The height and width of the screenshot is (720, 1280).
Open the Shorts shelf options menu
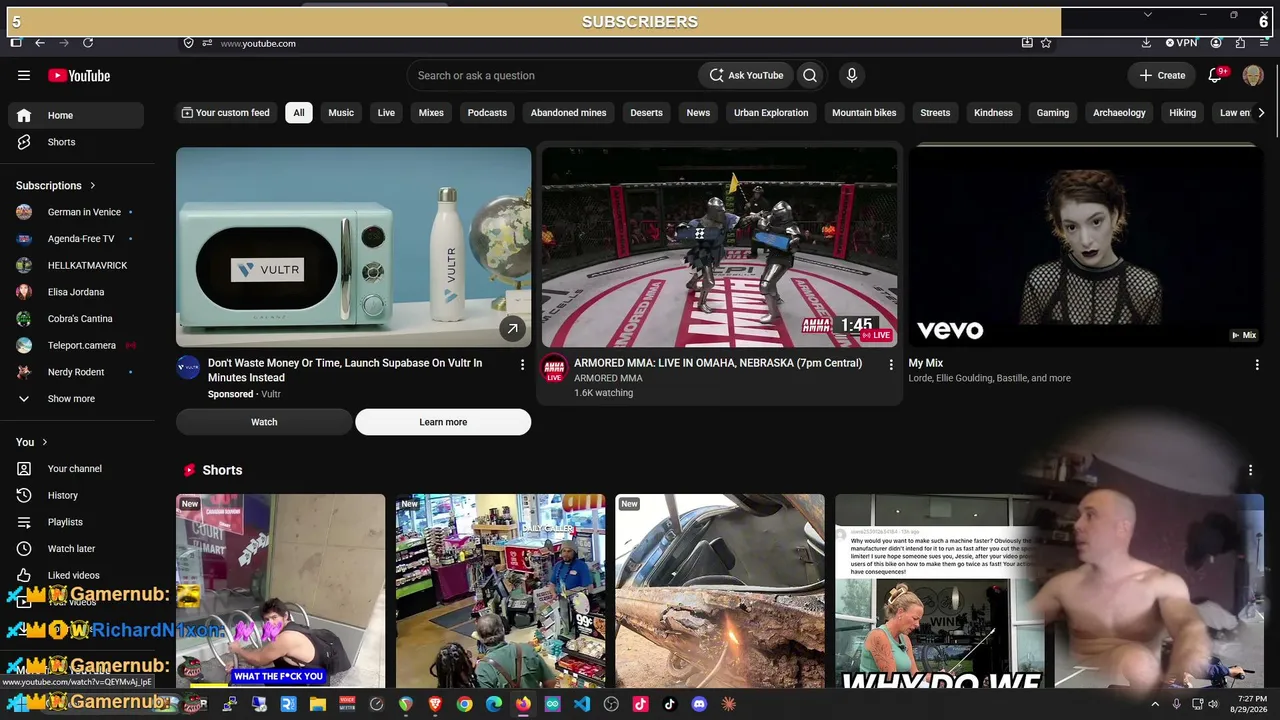(x=1250, y=470)
